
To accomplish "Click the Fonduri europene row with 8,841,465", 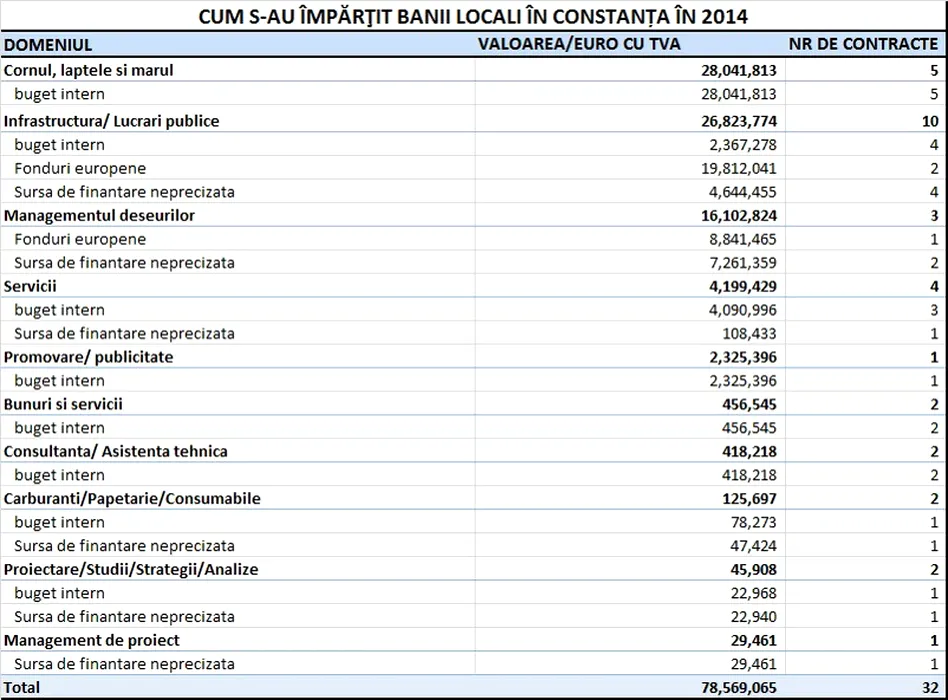I will coord(80,239).
